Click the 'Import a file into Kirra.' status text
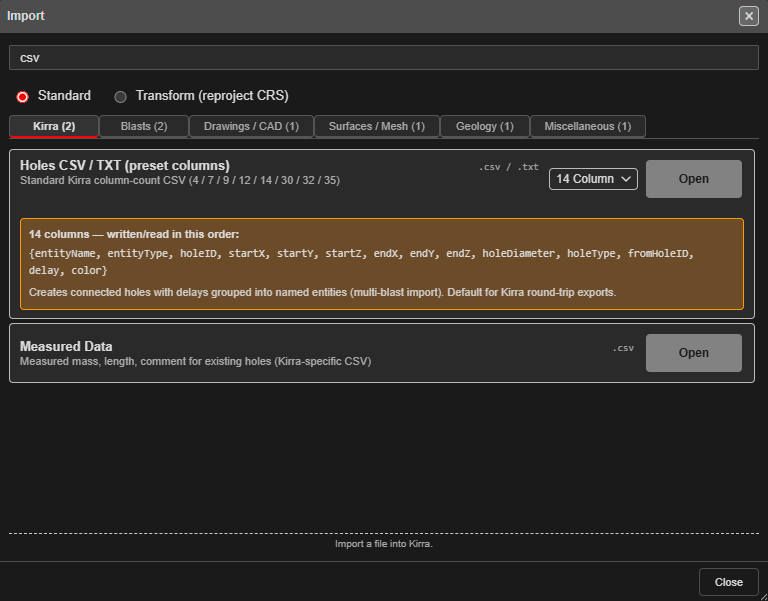768x601 pixels. (384, 544)
